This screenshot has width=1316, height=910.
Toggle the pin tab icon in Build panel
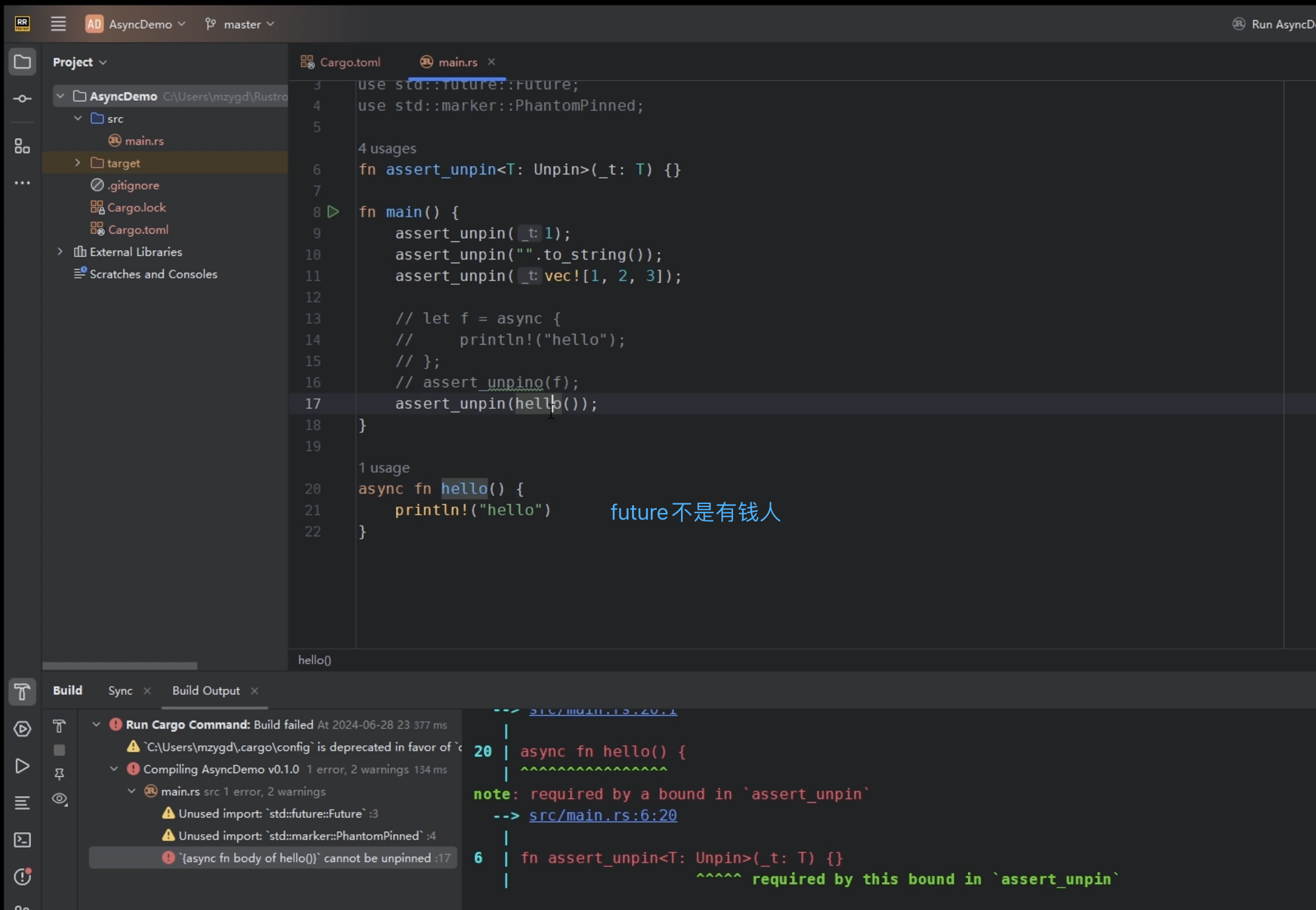click(x=59, y=774)
